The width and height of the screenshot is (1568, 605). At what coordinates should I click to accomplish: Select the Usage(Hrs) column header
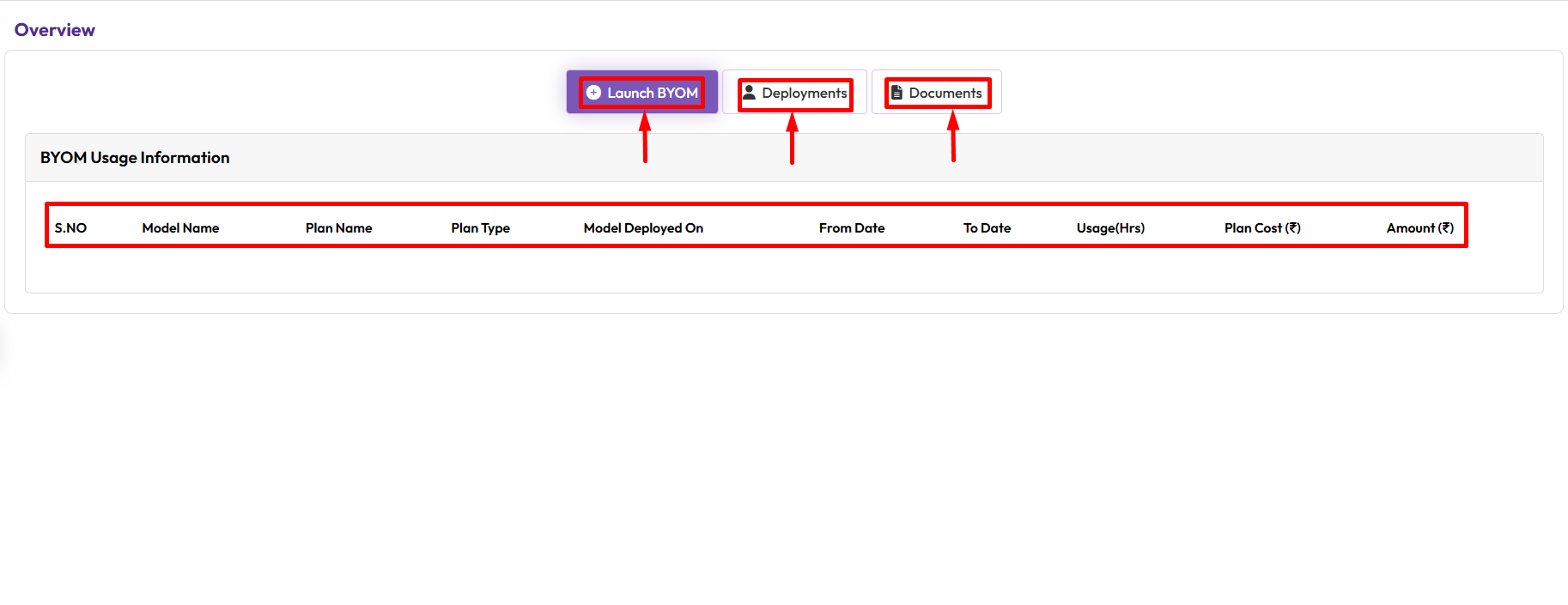click(x=1110, y=228)
